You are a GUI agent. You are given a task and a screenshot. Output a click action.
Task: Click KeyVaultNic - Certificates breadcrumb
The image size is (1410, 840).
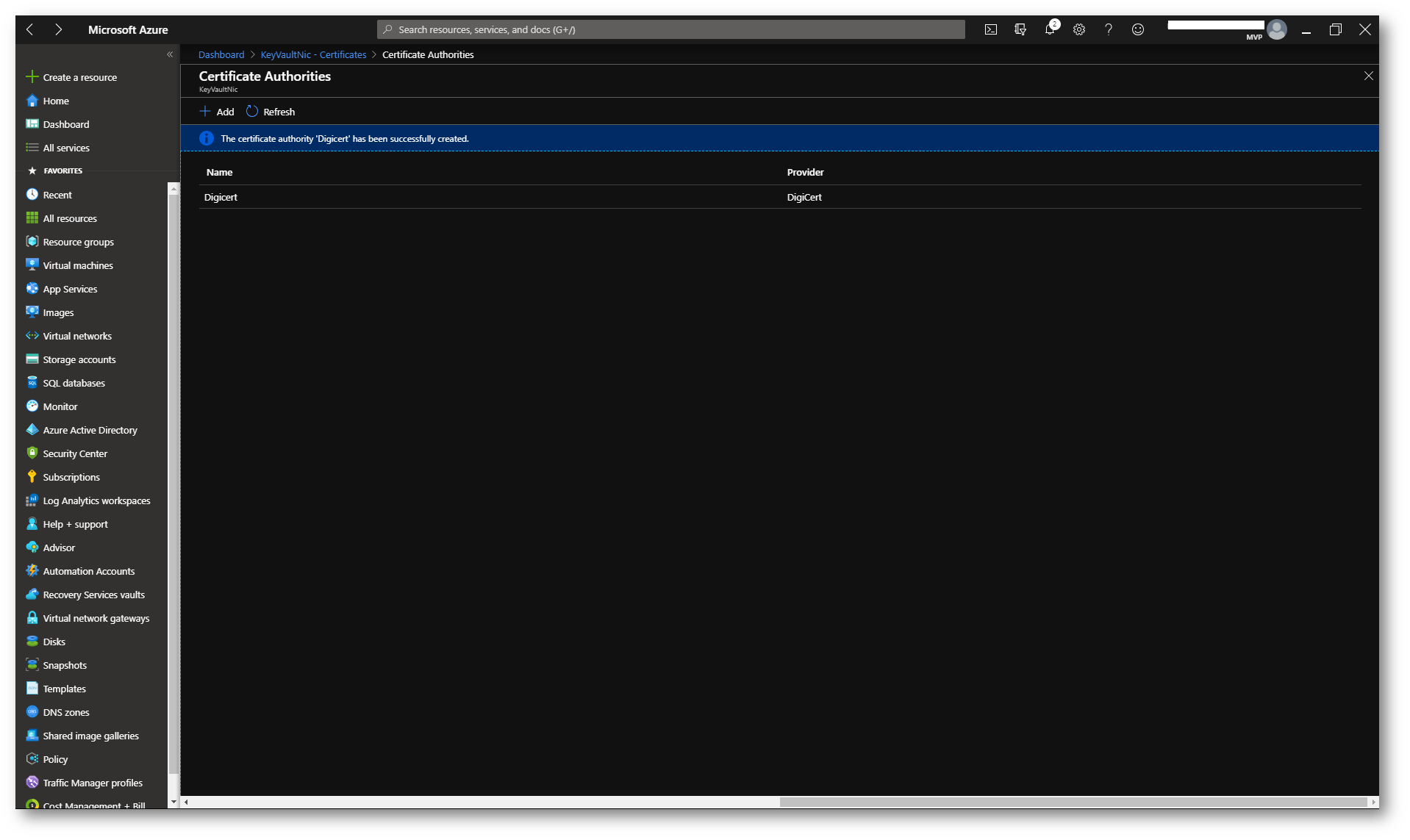[313, 54]
